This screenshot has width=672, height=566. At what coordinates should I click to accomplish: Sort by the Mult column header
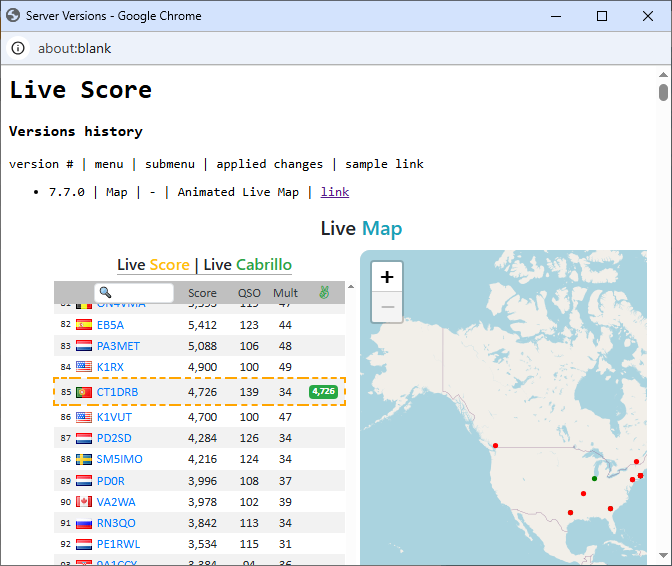285,293
